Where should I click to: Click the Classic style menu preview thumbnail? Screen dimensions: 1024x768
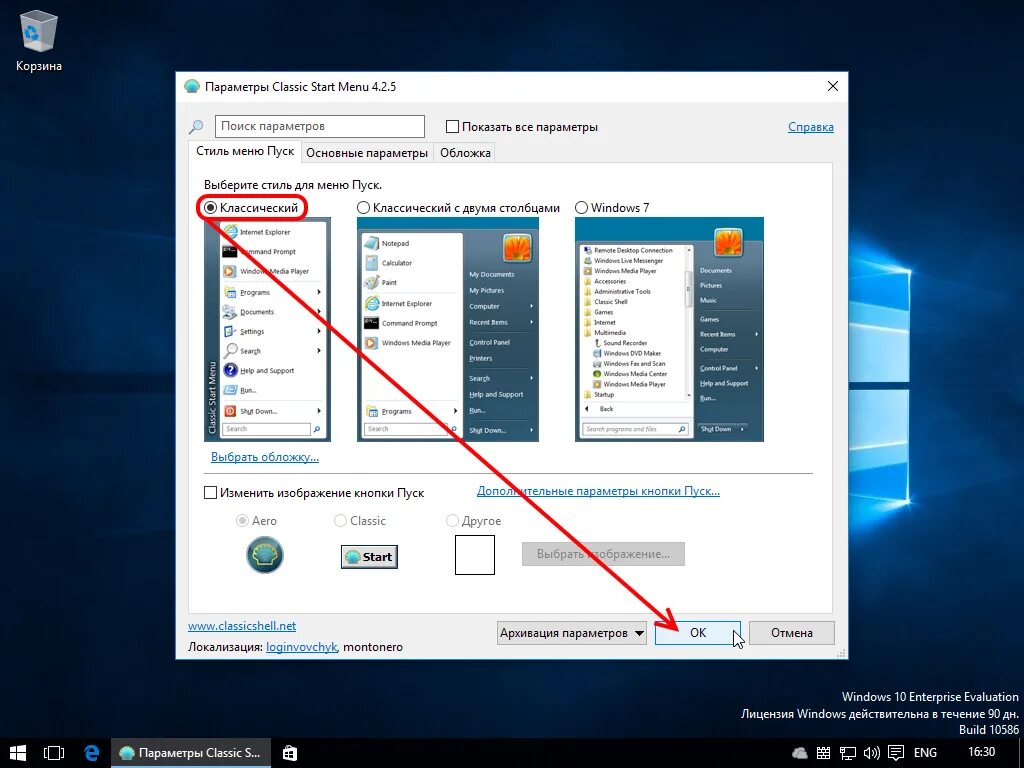pos(267,330)
